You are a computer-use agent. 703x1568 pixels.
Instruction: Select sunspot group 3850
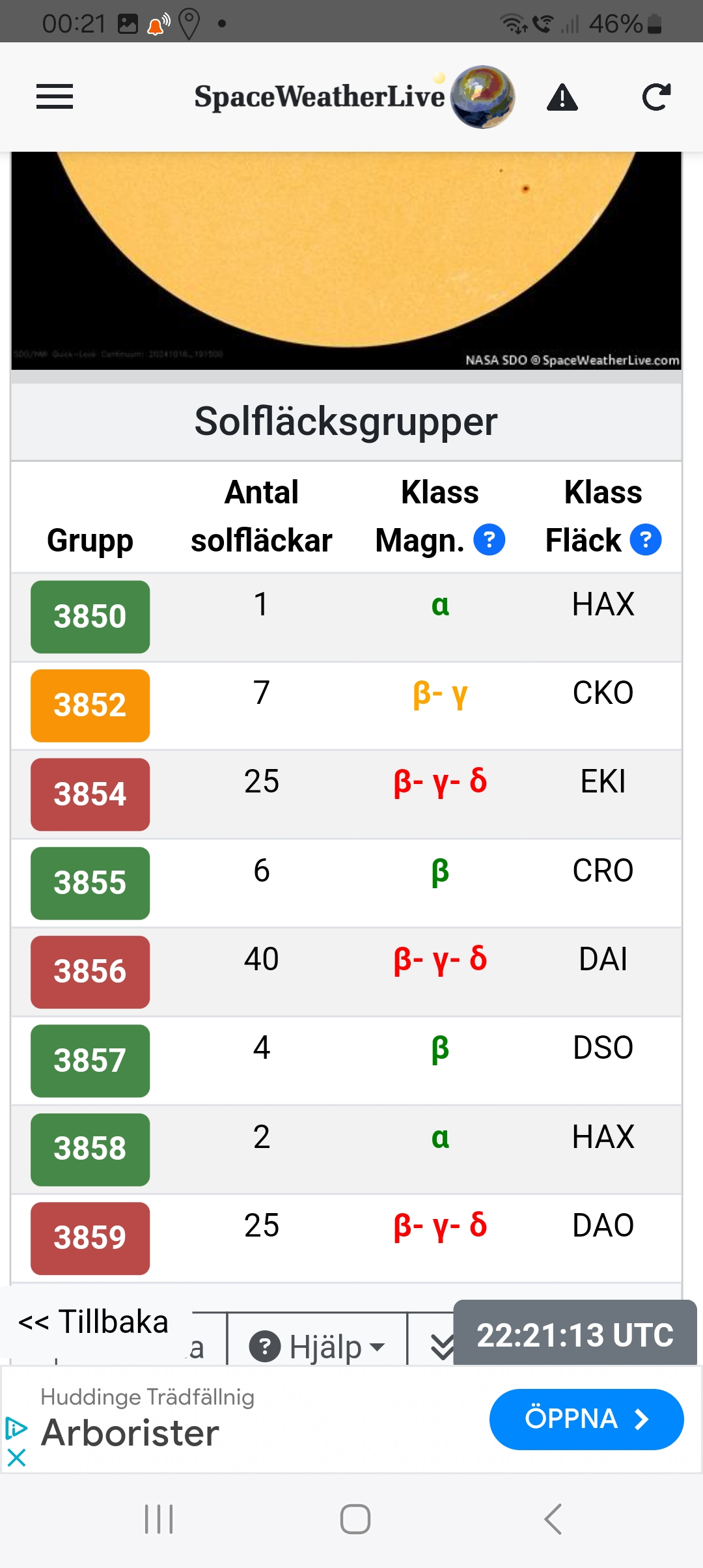pos(90,617)
